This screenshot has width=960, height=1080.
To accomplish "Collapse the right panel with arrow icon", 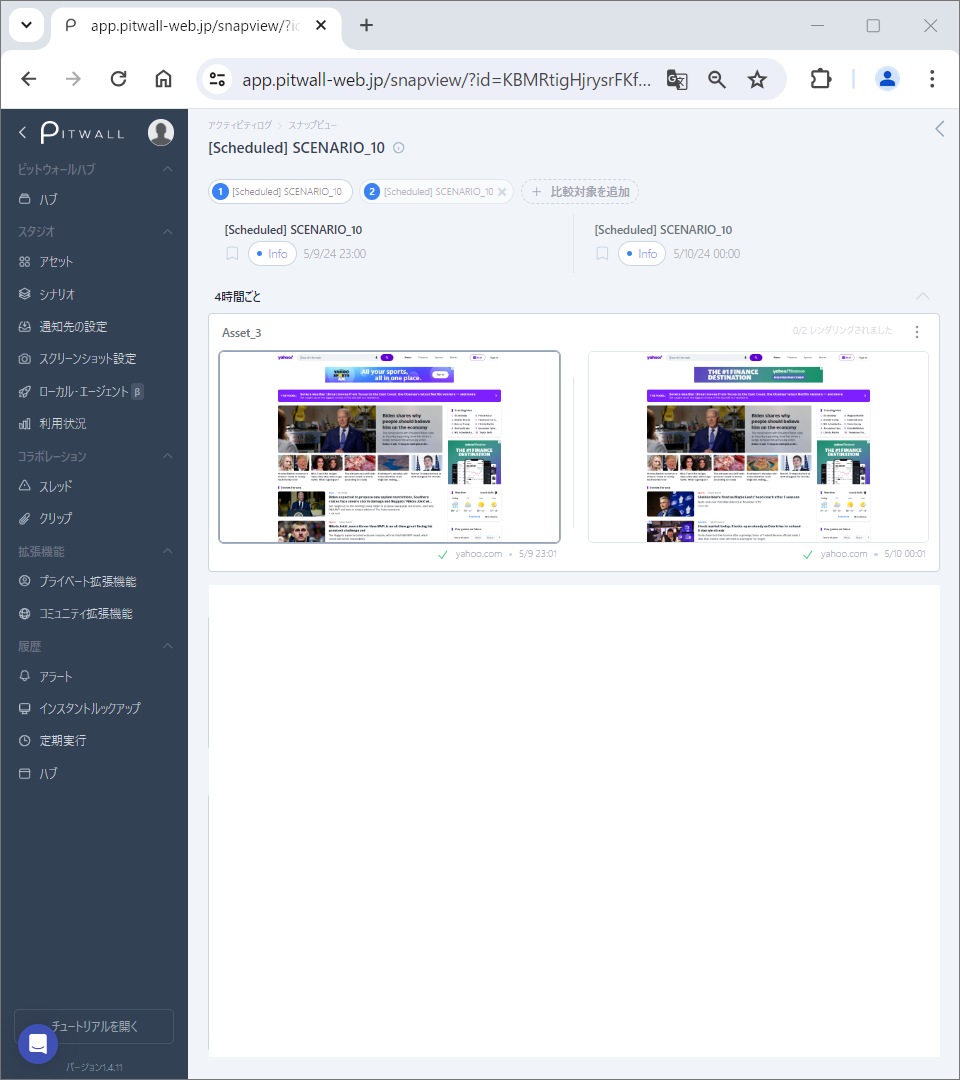I will [939, 128].
